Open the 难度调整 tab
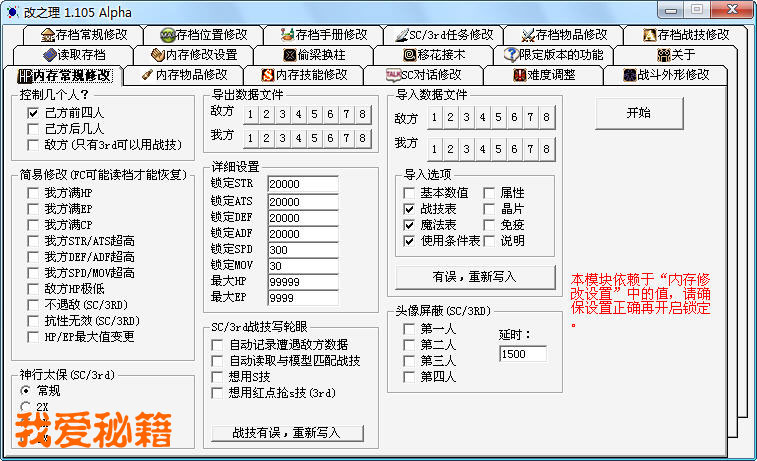Screen dimensions: 757x461 542,75
